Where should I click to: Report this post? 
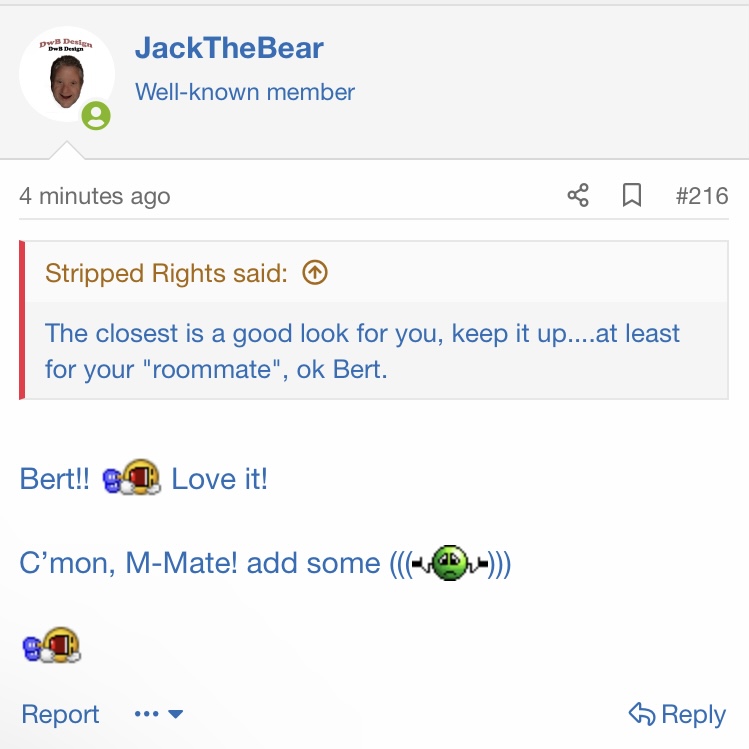tap(60, 714)
